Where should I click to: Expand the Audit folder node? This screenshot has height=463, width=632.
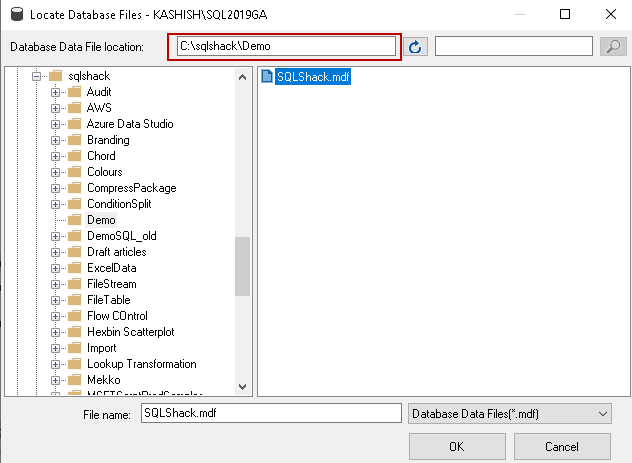tap(56, 92)
